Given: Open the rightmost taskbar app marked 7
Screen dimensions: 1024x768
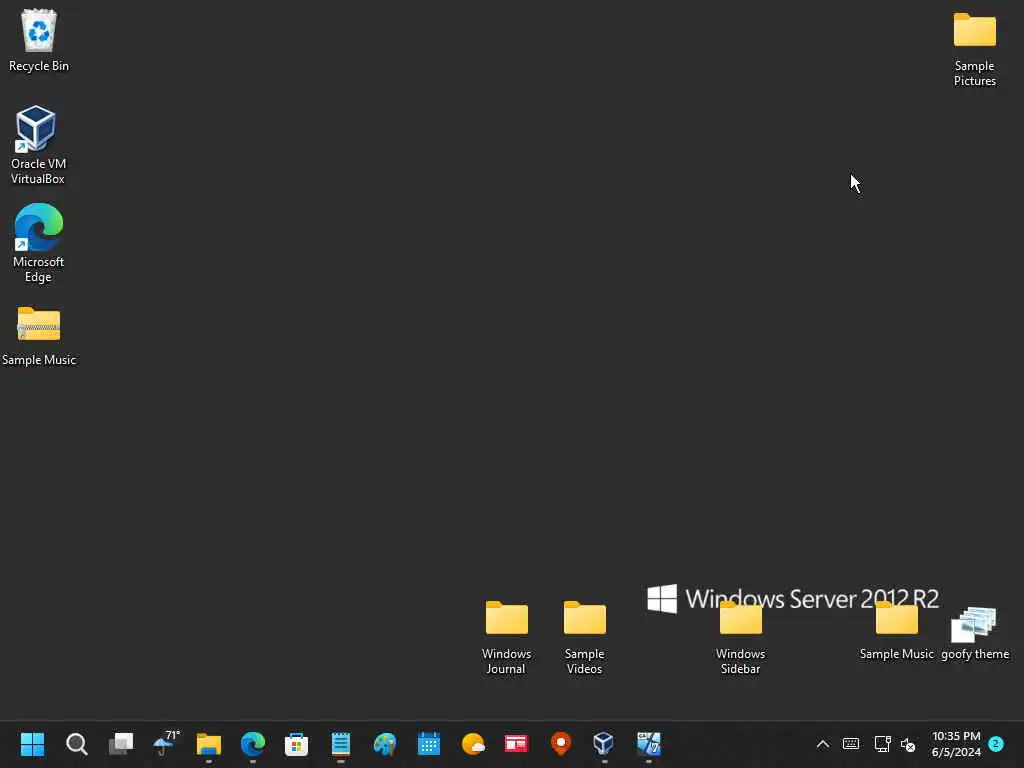Looking at the screenshot, I should click(x=648, y=744).
